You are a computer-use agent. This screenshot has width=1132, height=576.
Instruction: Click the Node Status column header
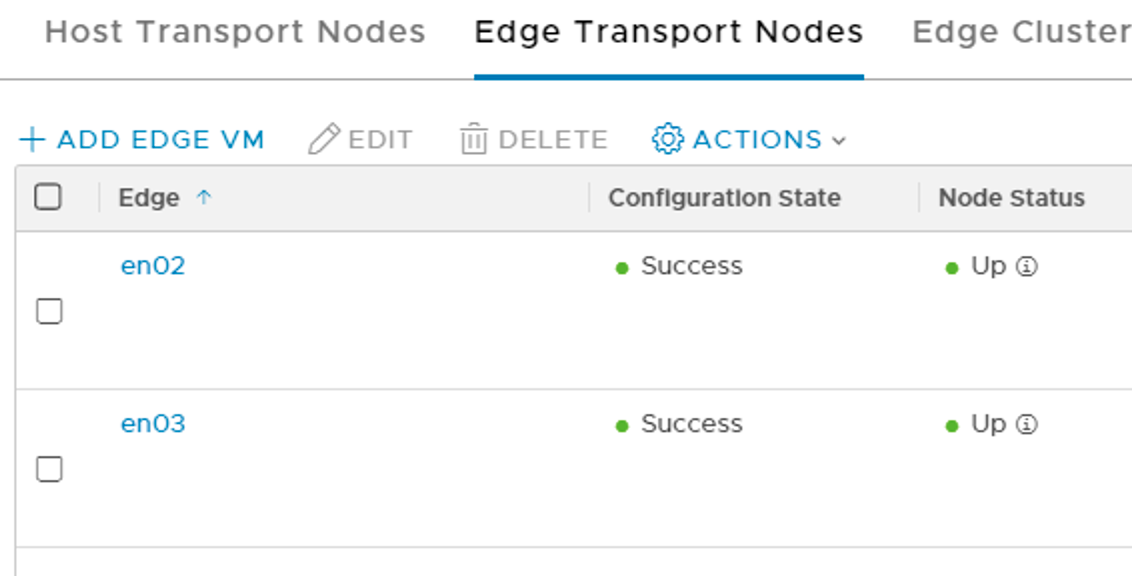click(1011, 198)
